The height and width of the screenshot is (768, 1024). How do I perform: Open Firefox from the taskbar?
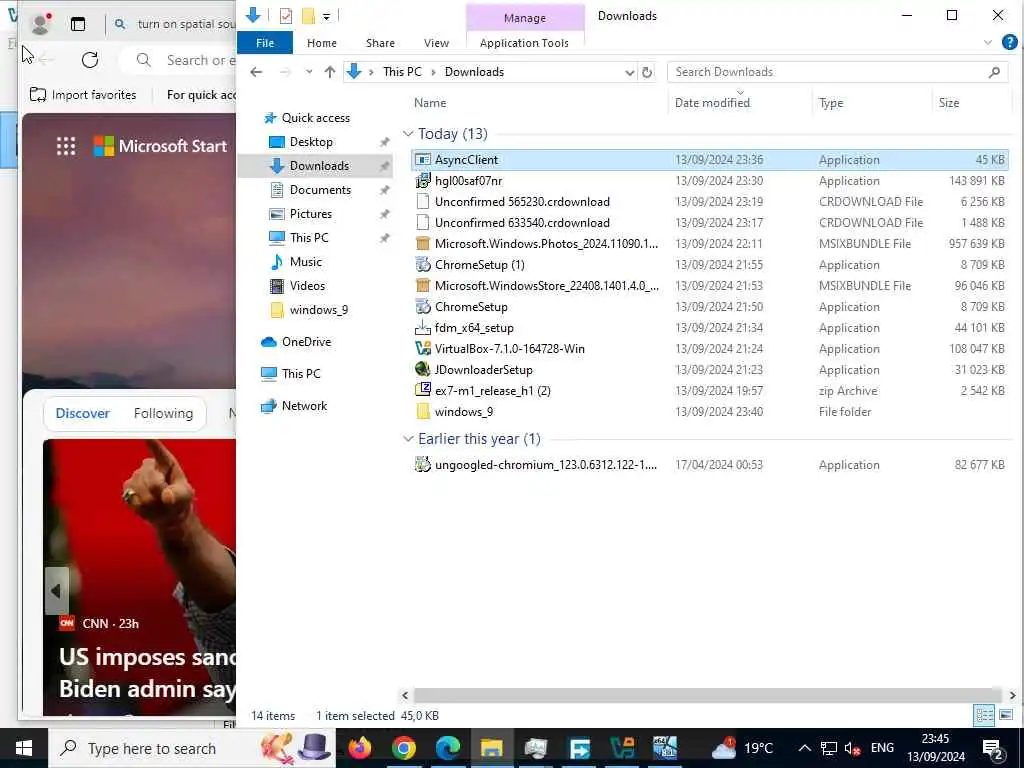359,748
